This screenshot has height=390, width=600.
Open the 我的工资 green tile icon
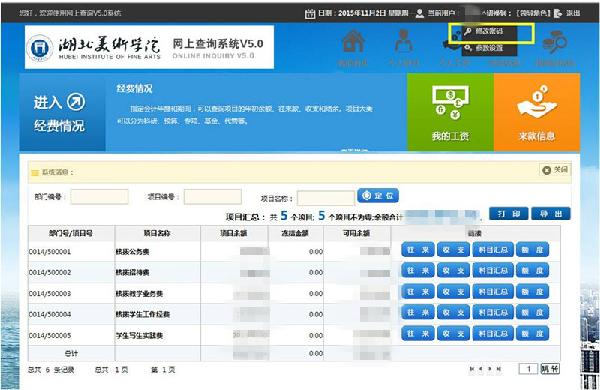click(450, 102)
